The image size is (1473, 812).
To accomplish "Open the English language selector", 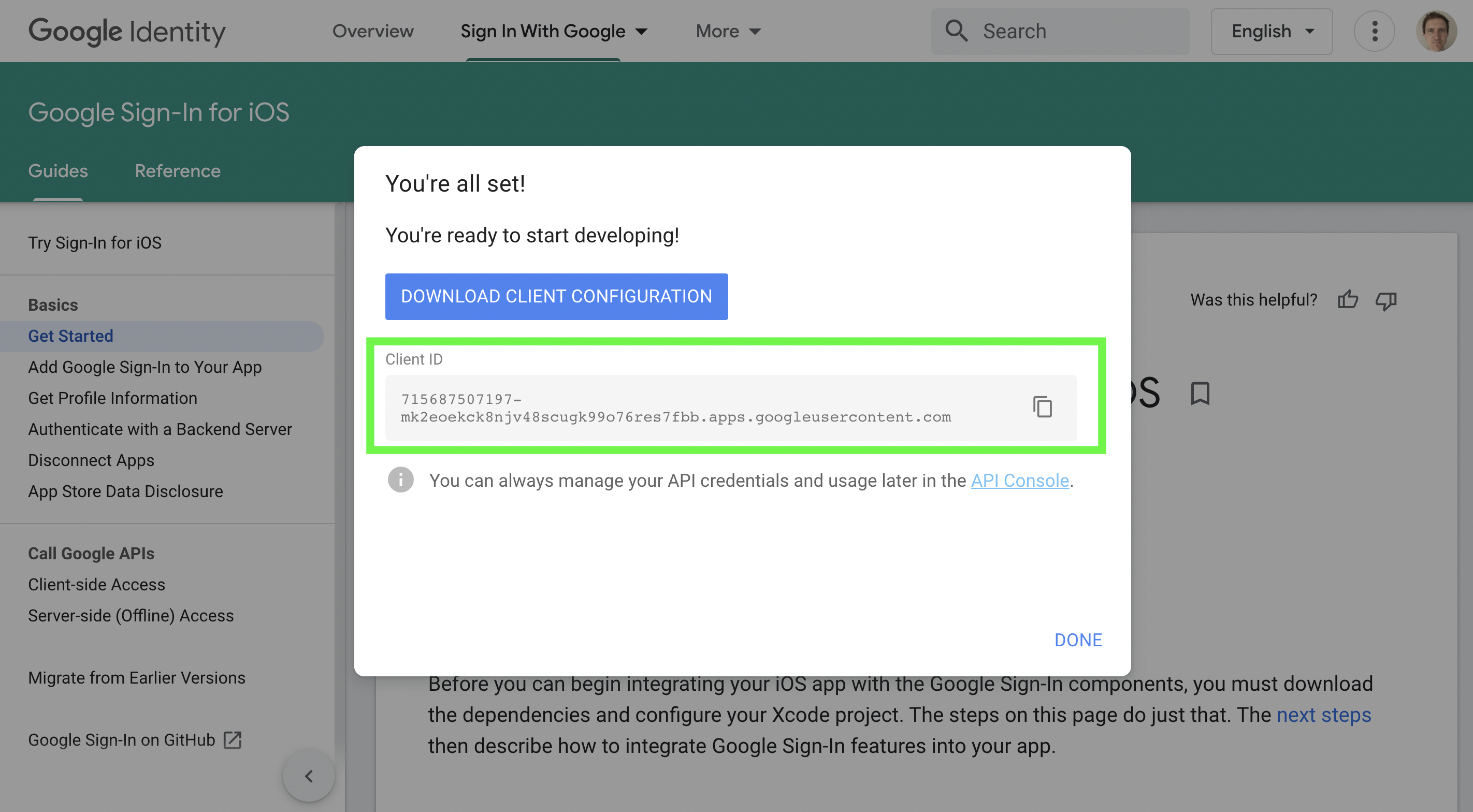I will click(x=1272, y=31).
